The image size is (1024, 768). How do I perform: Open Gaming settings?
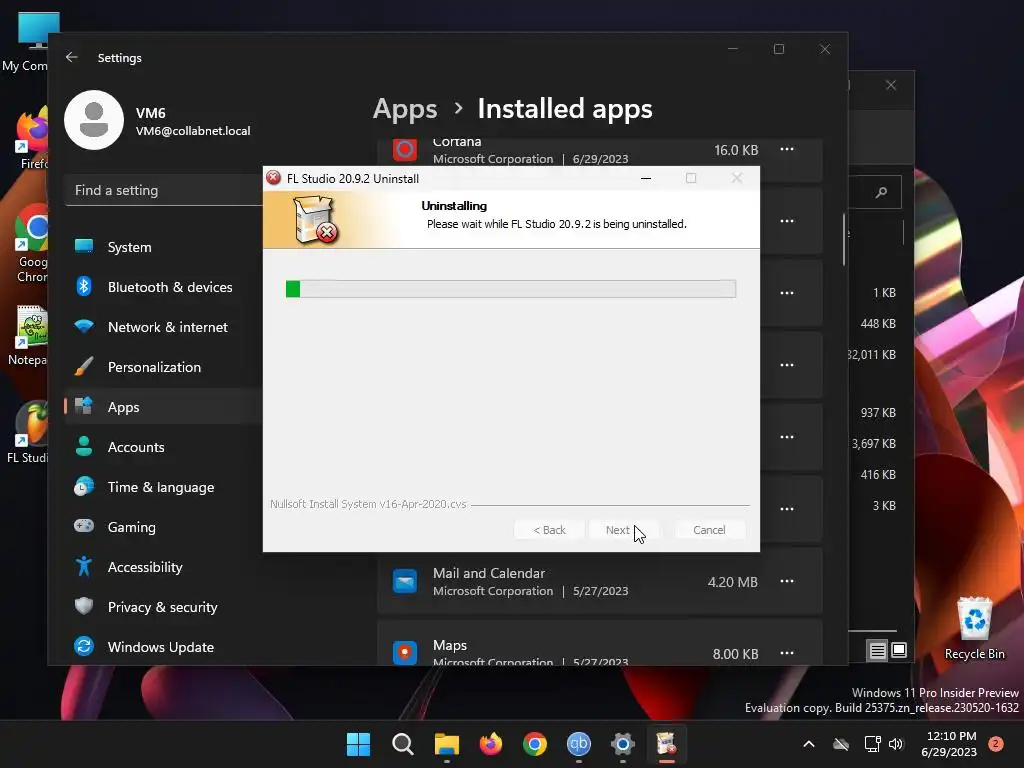tap(163, 527)
